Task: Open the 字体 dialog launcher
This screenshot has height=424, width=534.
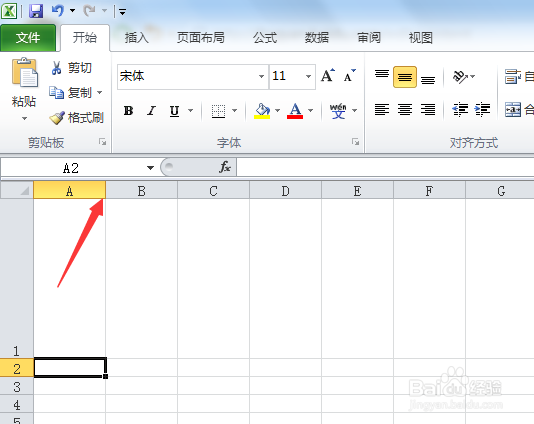Action: pos(355,142)
